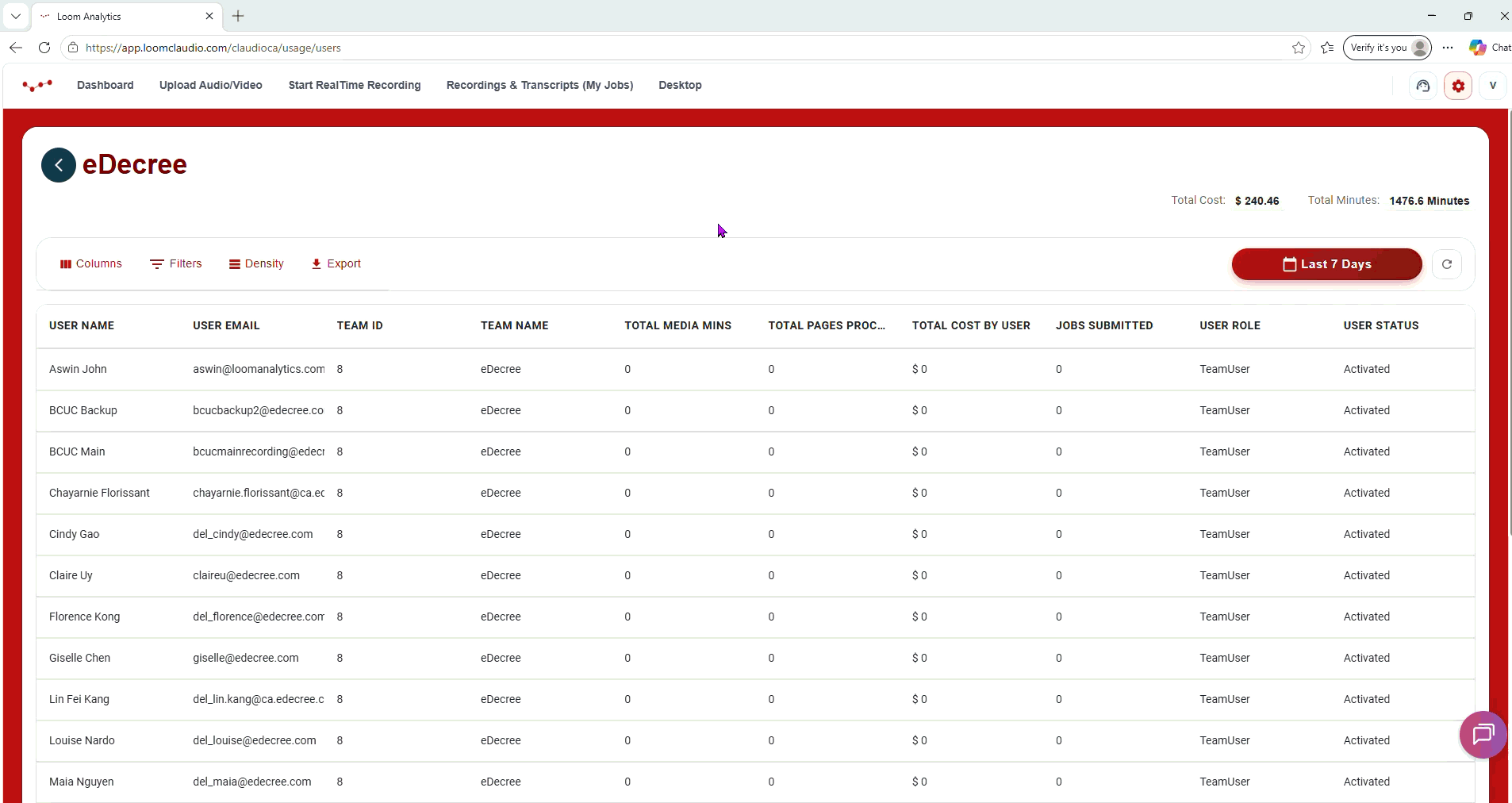This screenshot has height=803, width=1512.
Task: Click the Total Cost value $ 240.46
Action: pyautogui.click(x=1257, y=201)
